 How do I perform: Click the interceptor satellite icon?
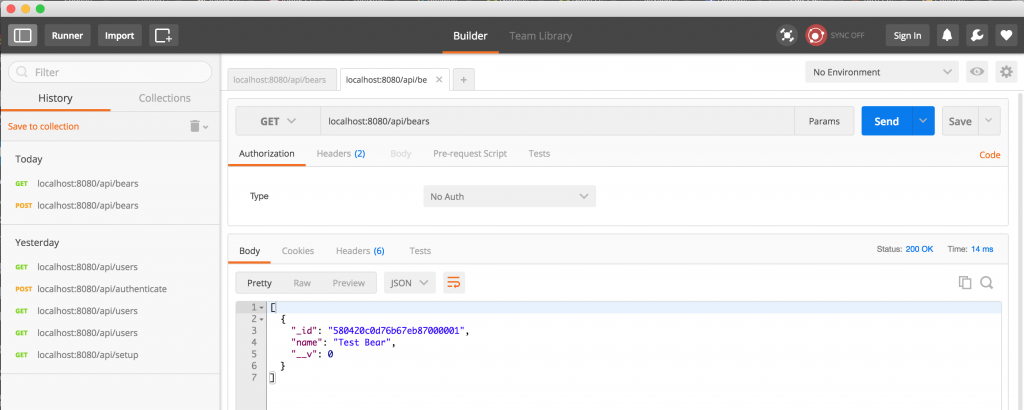[x=787, y=35]
